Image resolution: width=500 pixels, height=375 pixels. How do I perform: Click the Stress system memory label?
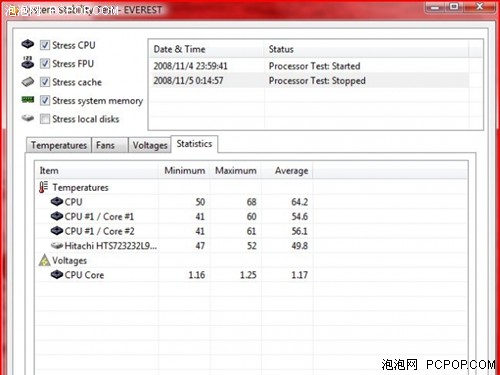pyautogui.click(x=98, y=101)
